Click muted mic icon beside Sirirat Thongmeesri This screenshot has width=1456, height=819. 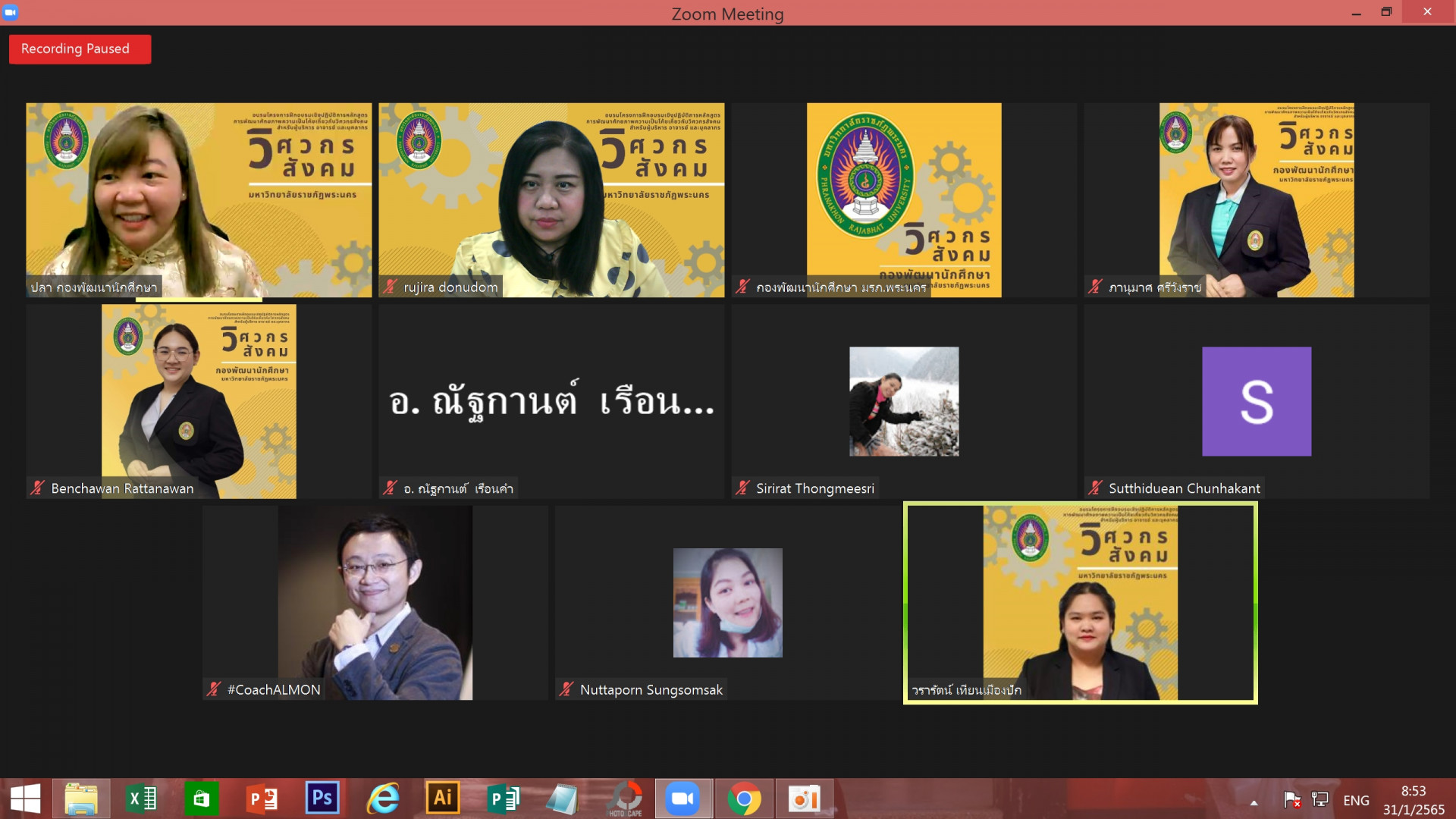(742, 488)
